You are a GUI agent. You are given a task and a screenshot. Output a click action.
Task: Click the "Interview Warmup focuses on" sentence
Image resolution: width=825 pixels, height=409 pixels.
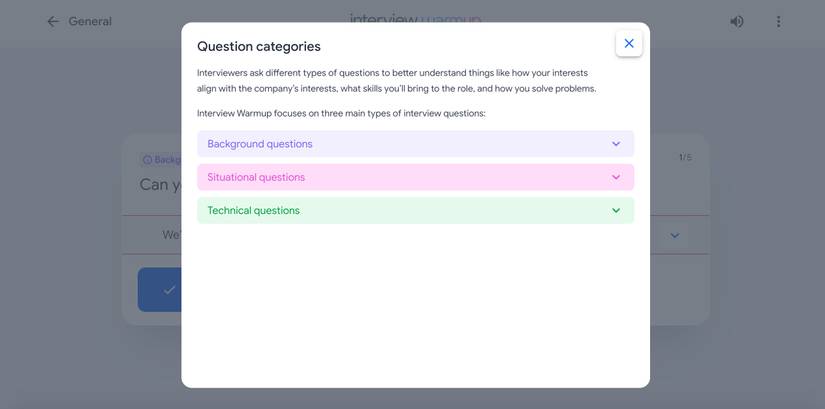click(341, 113)
